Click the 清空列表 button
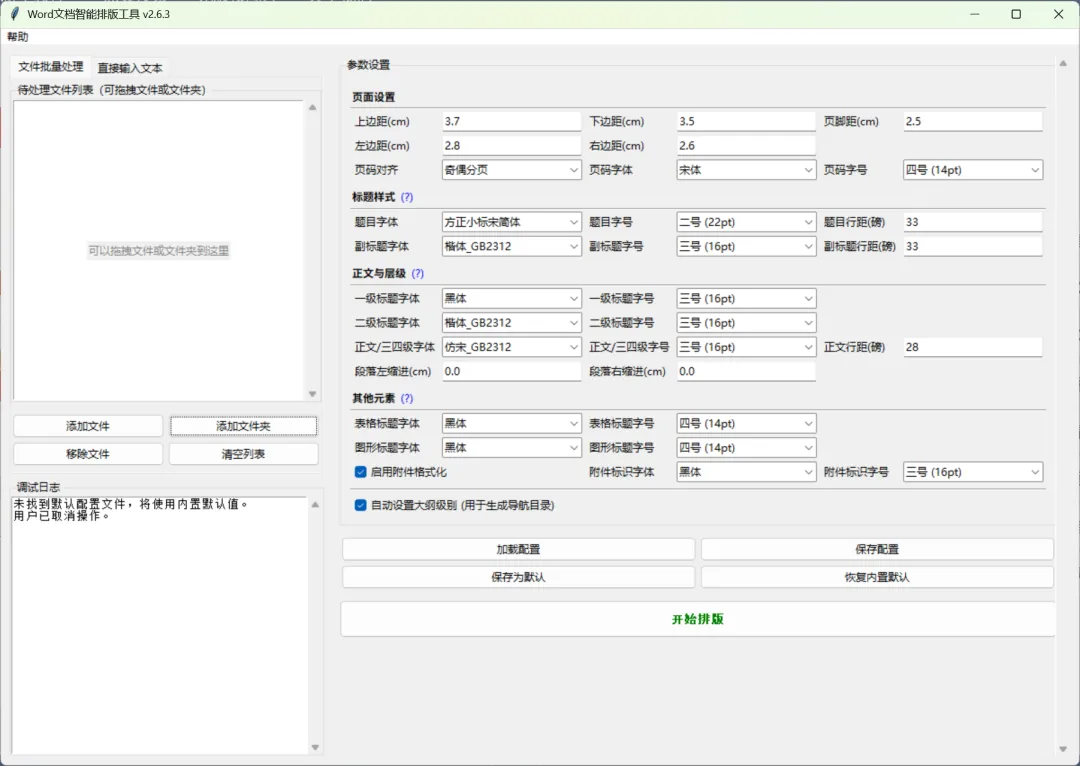1080x766 pixels. [x=243, y=454]
